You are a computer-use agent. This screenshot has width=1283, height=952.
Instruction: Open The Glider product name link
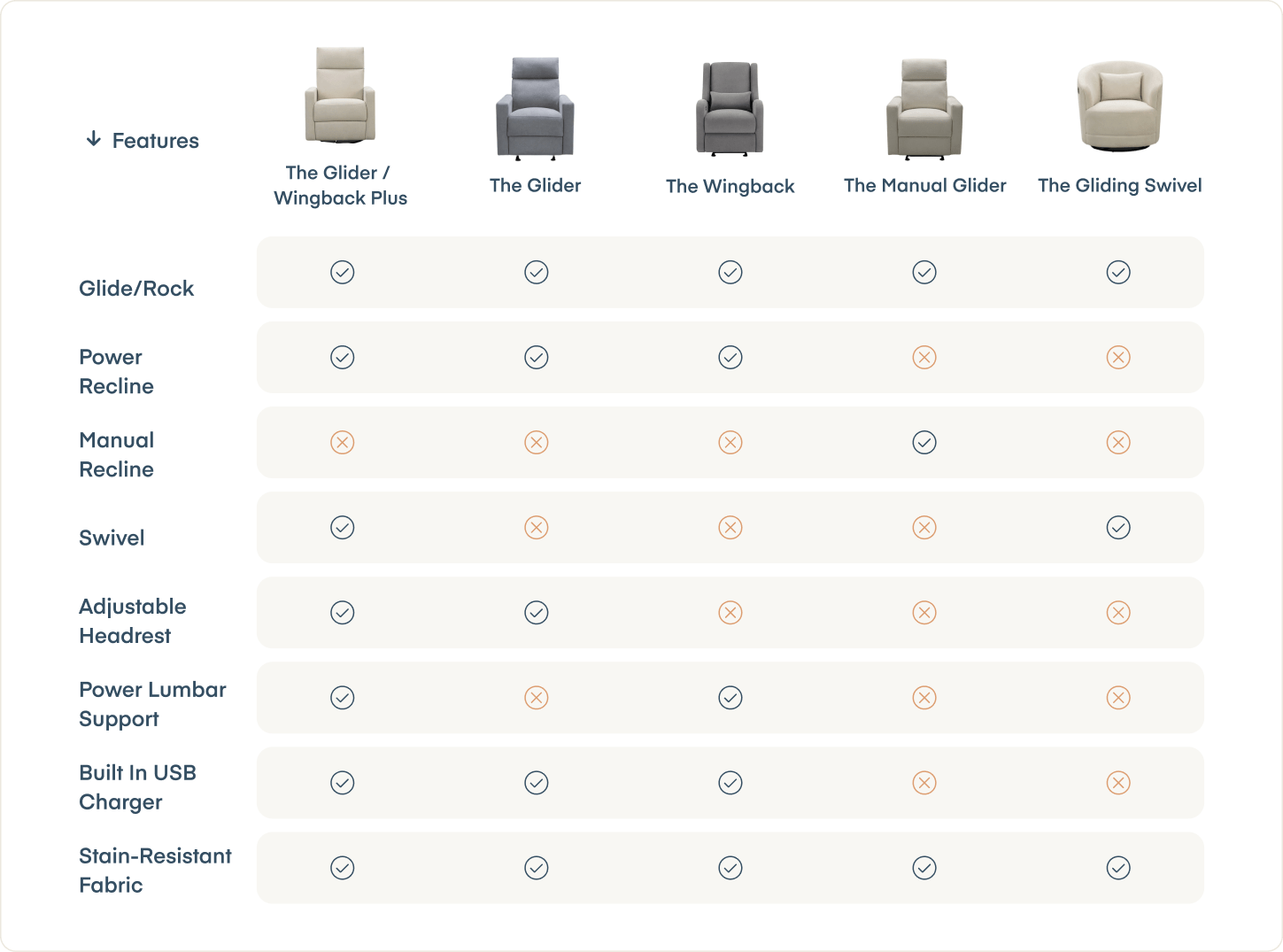point(535,186)
